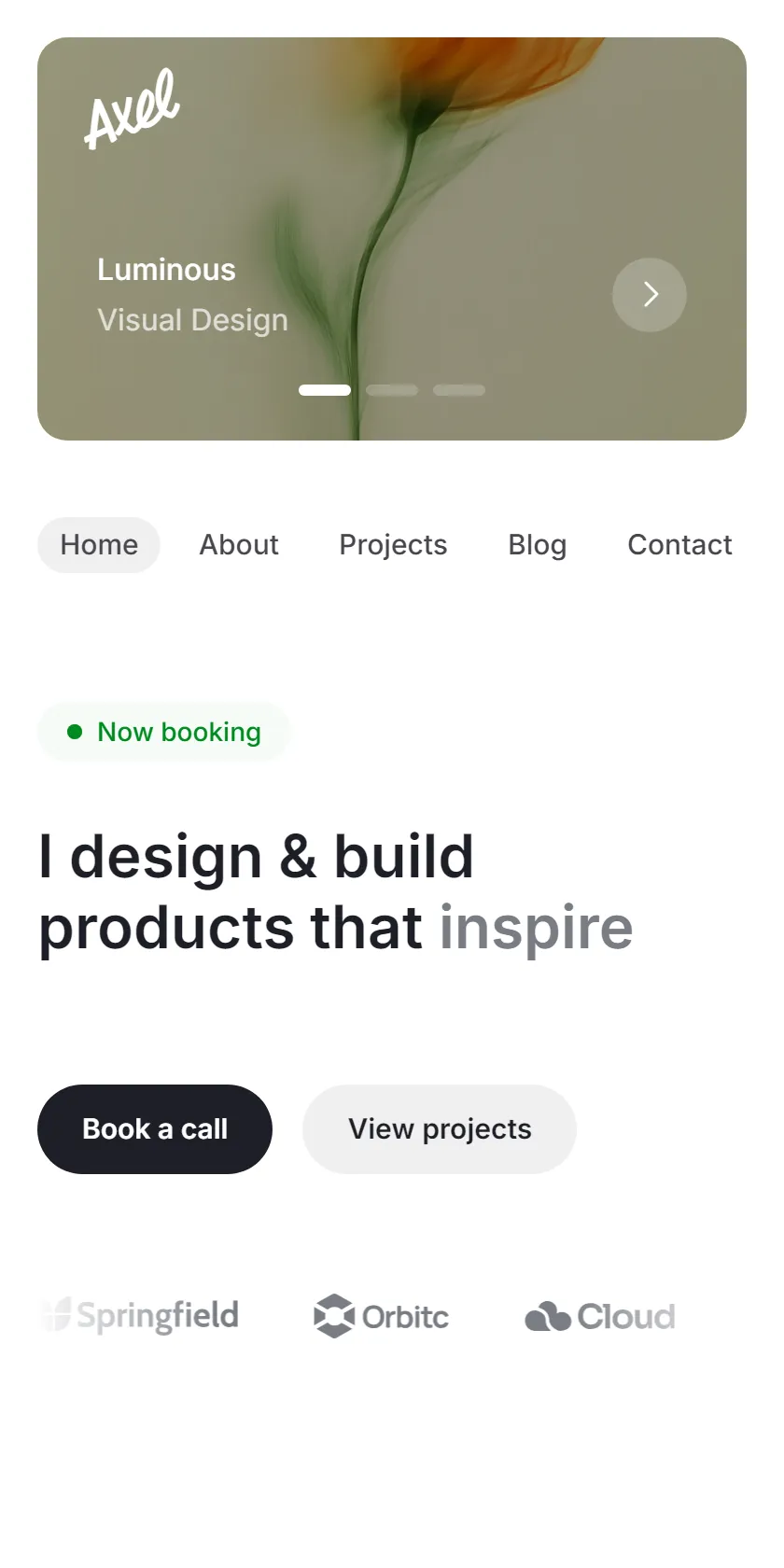This screenshot has width=784, height=1568.
Task: Go to the About page
Action: pos(239,545)
